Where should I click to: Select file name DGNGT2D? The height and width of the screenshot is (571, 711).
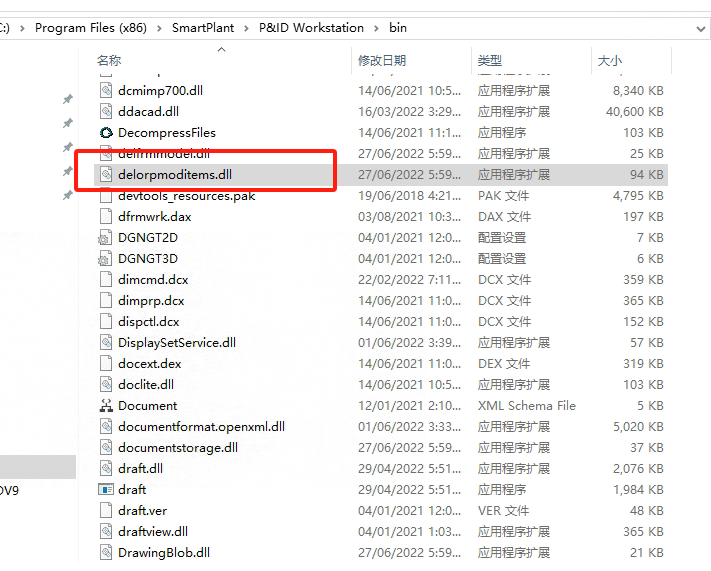tap(148, 237)
